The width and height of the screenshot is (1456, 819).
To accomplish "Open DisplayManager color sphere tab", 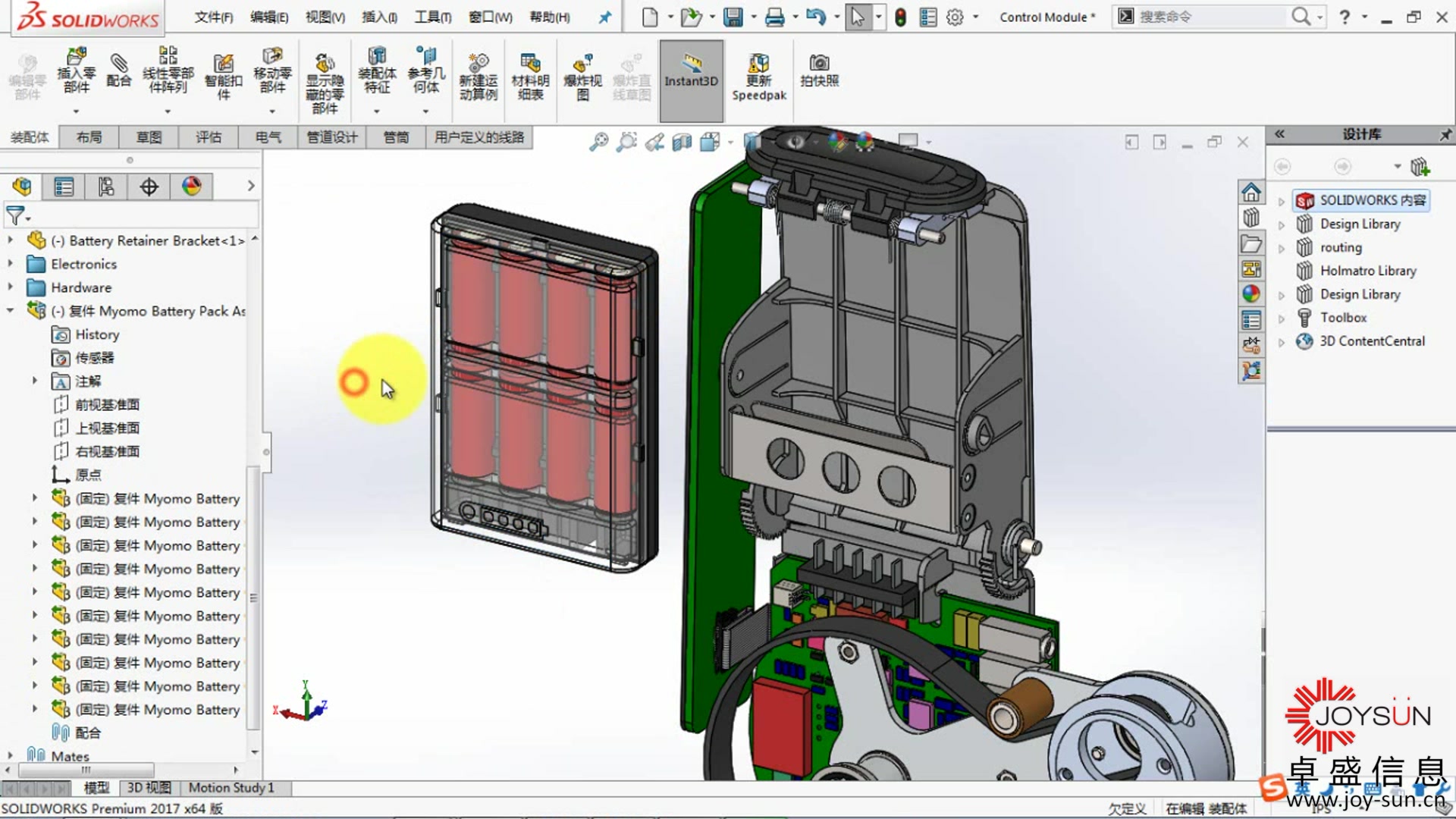I will pyautogui.click(x=191, y=186).
